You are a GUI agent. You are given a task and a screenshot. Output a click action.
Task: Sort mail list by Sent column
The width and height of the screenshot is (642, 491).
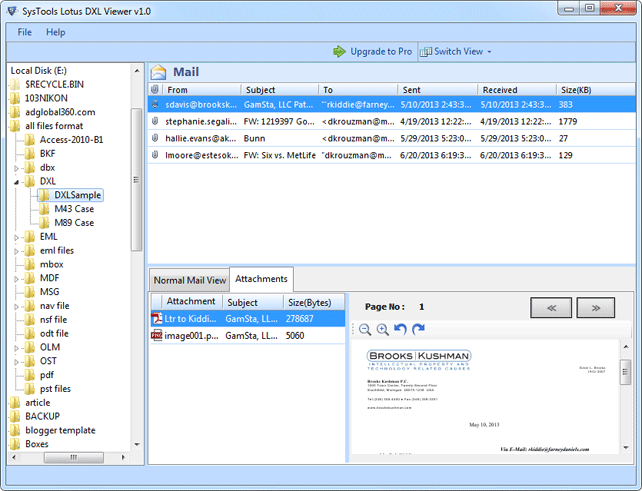coord(438,90)
